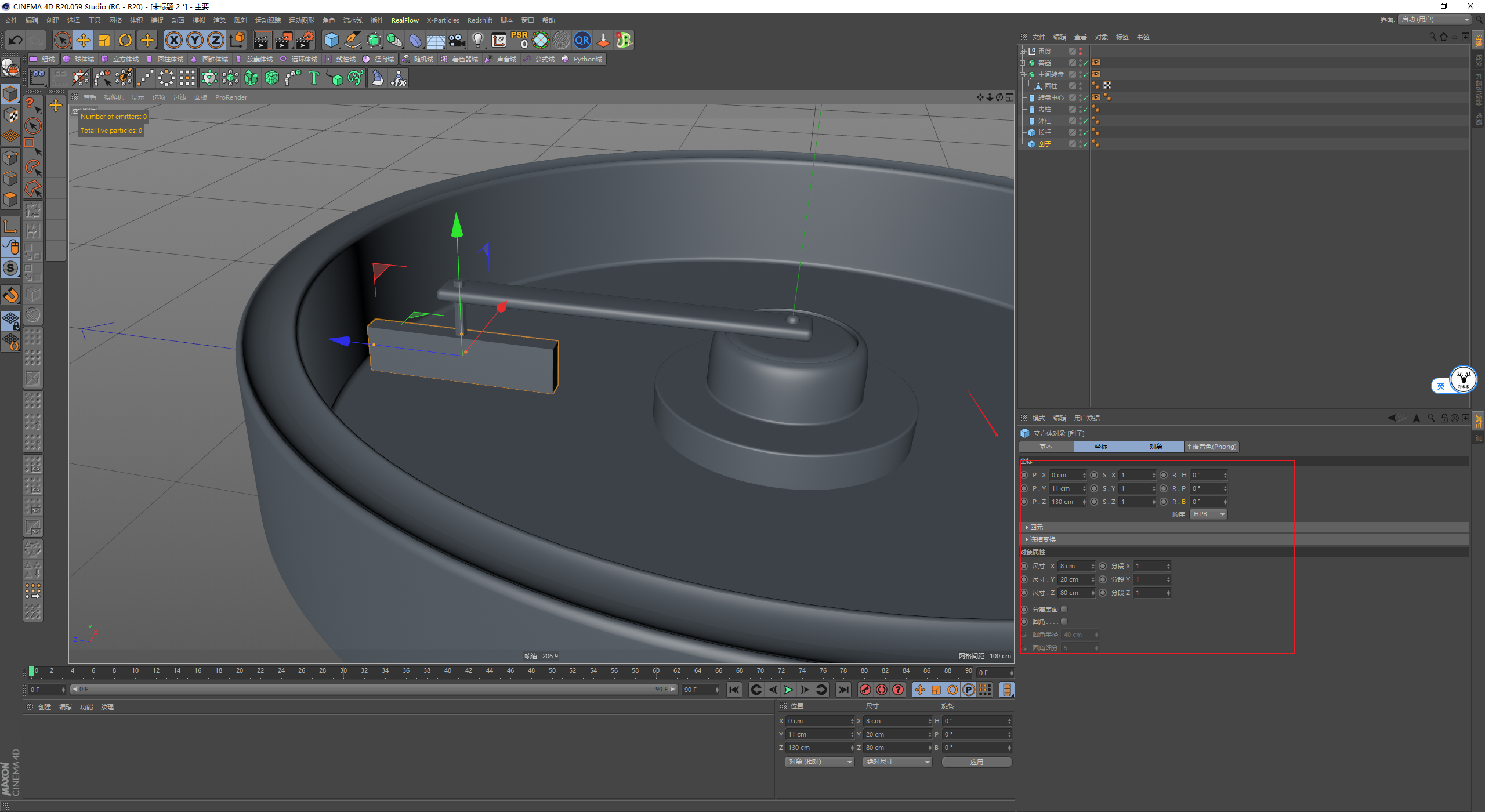Click the blue Cube primitive icon
Screen dimensions: 1485x812
[331, 40]
